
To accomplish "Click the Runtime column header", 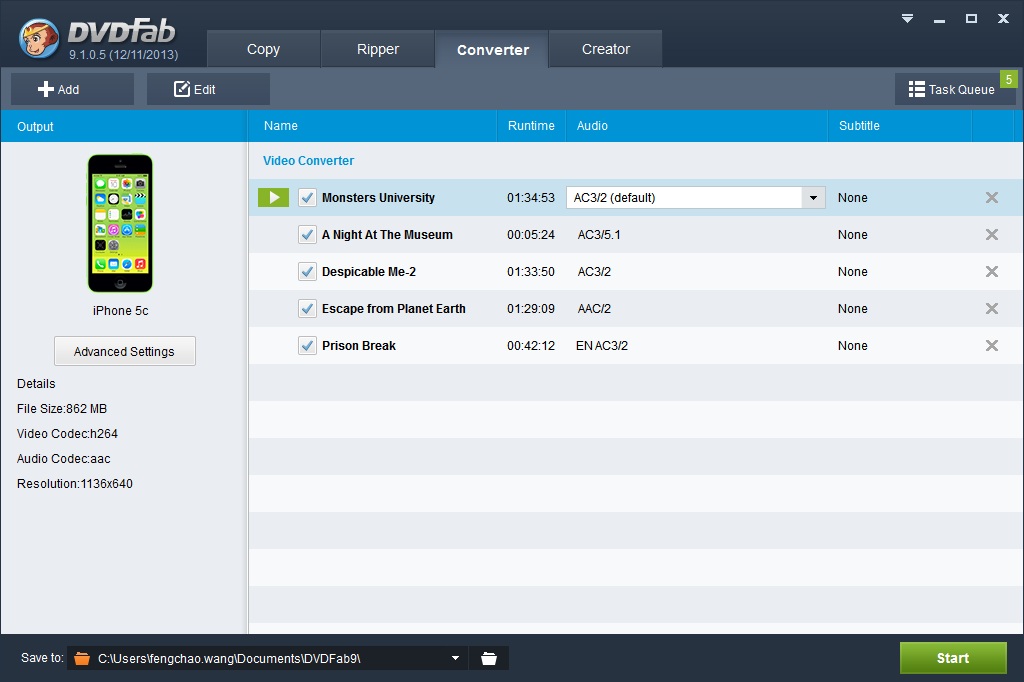I will 531,125.
